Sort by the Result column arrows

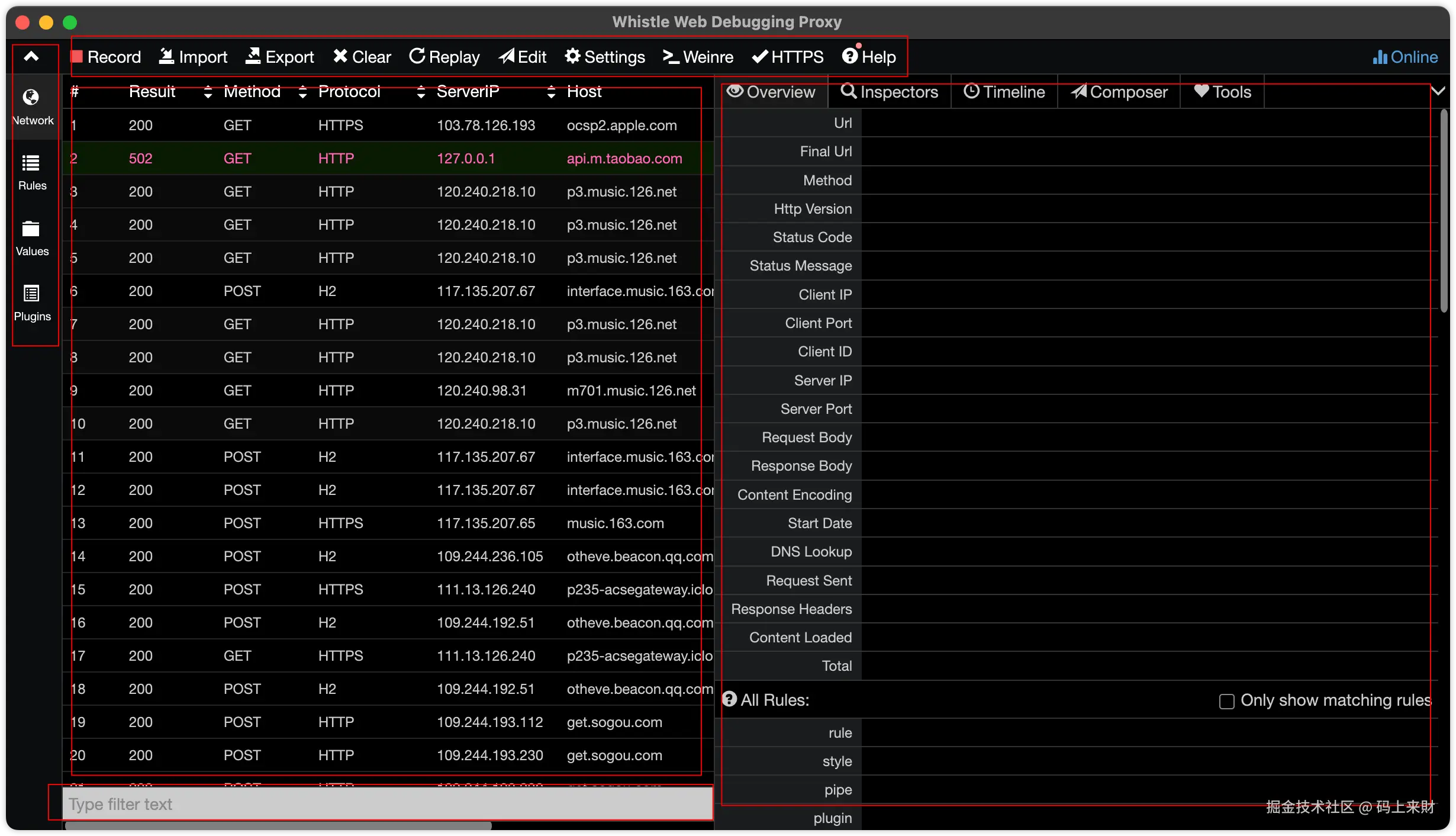(207, 92)
